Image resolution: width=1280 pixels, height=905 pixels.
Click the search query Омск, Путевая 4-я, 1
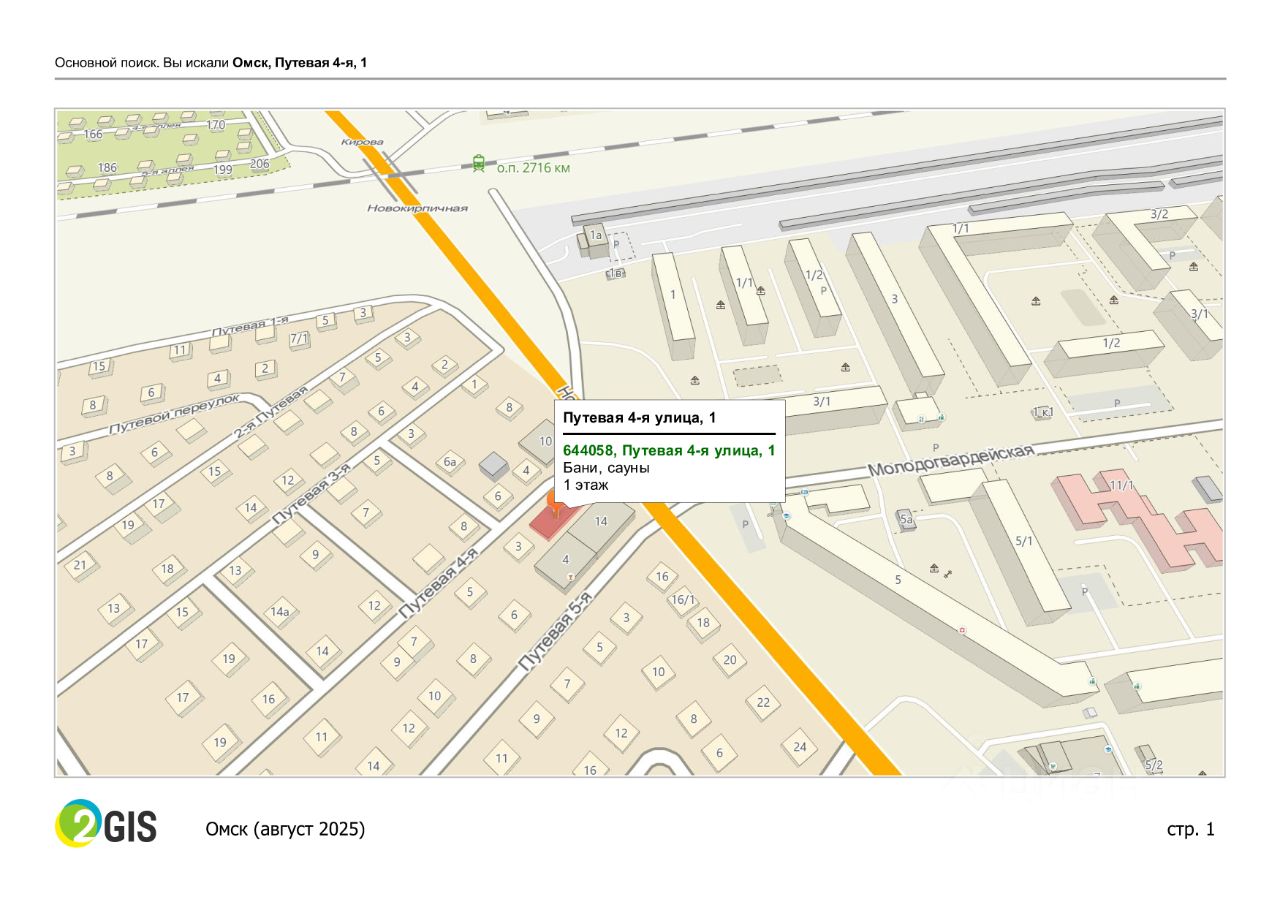coord(299,63)
